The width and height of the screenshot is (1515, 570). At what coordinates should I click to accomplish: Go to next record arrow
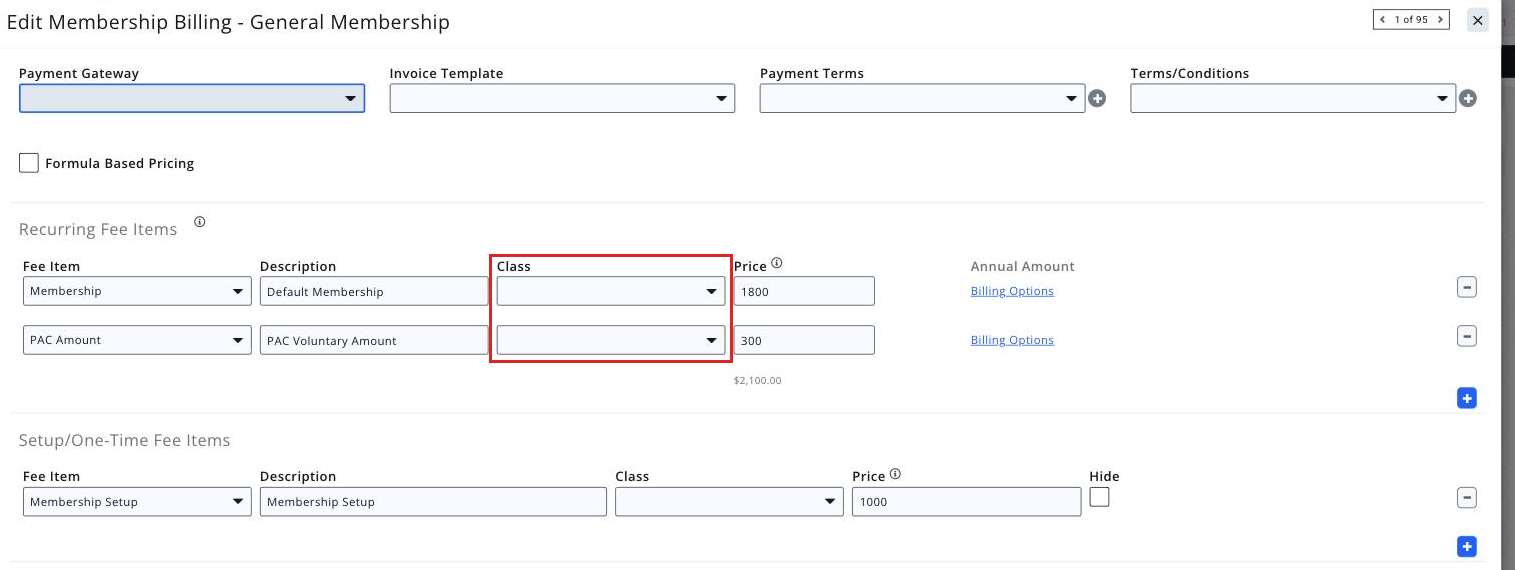tap(1440, 19)
